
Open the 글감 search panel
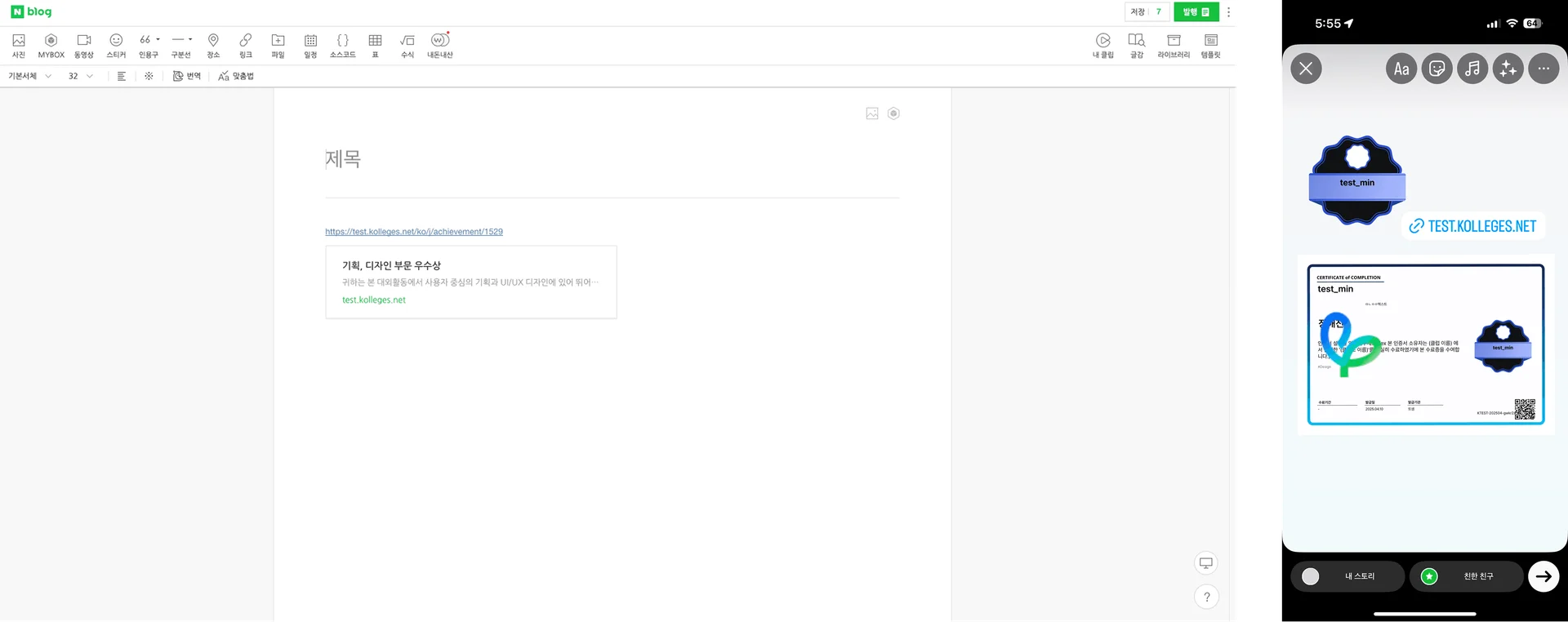(x=1137, y=46)
